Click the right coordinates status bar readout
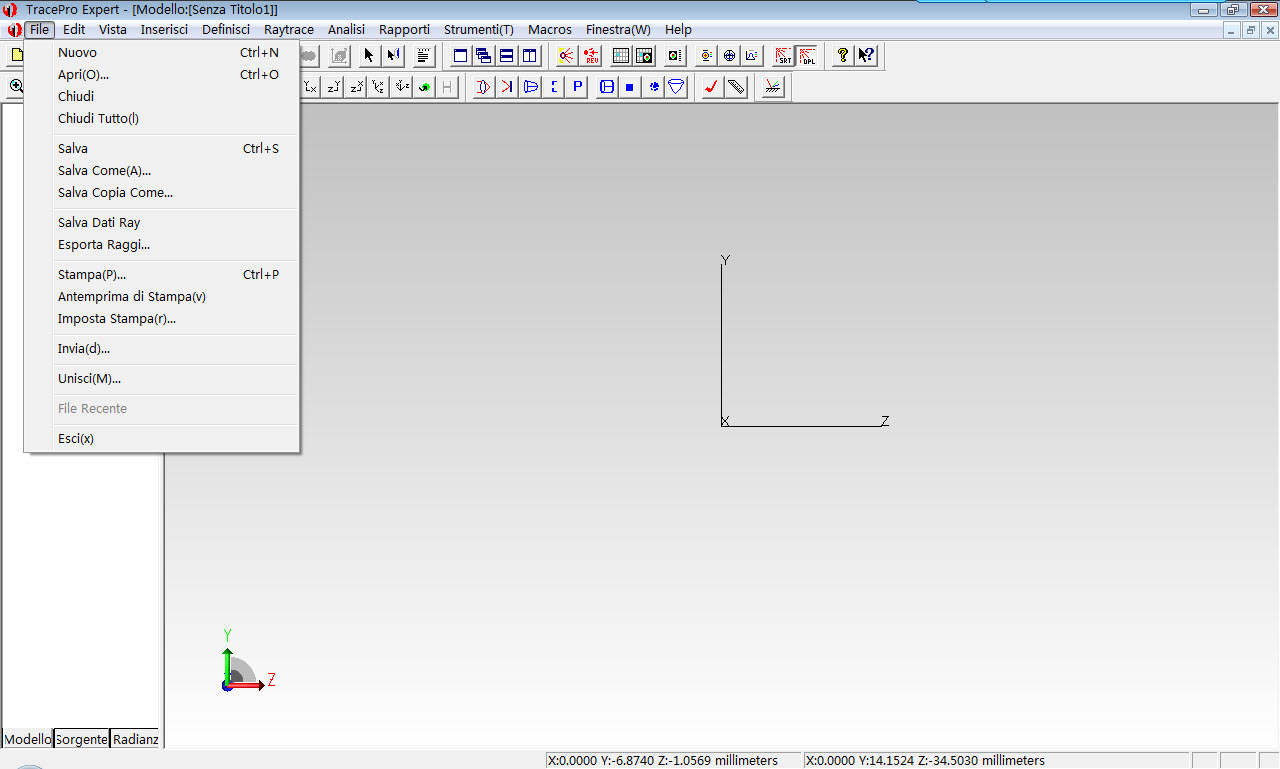The width and height of the screenshot is (1280, 769). [996, 760]
